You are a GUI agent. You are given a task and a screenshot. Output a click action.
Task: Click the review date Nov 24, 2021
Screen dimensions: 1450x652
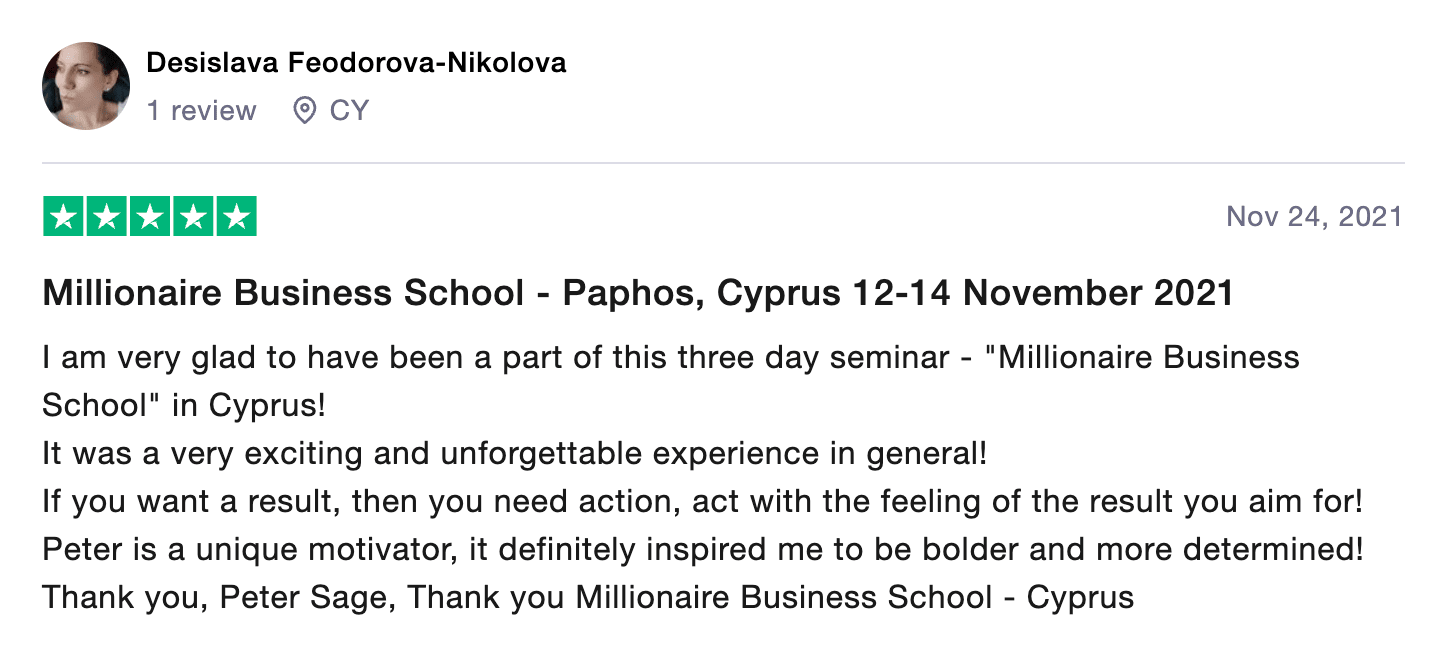click(1314, 217)
